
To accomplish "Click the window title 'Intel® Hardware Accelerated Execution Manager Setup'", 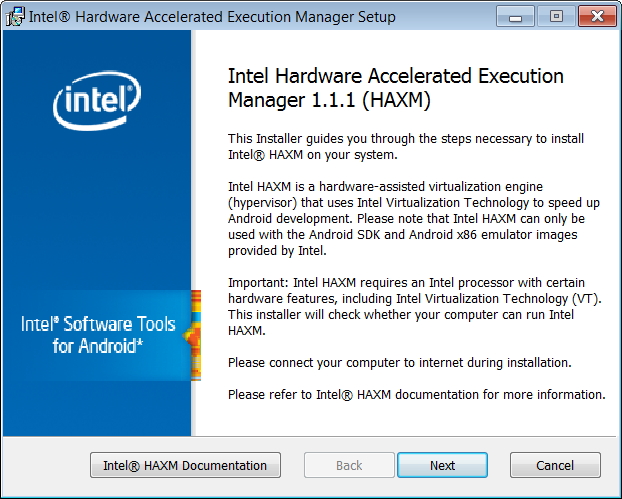I will (212, 17).
